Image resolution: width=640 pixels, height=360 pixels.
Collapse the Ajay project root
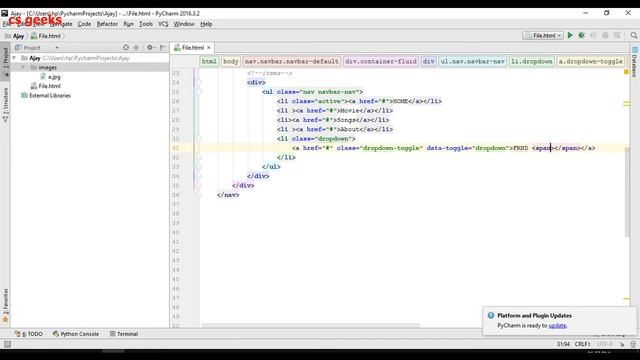coord(15,58)
